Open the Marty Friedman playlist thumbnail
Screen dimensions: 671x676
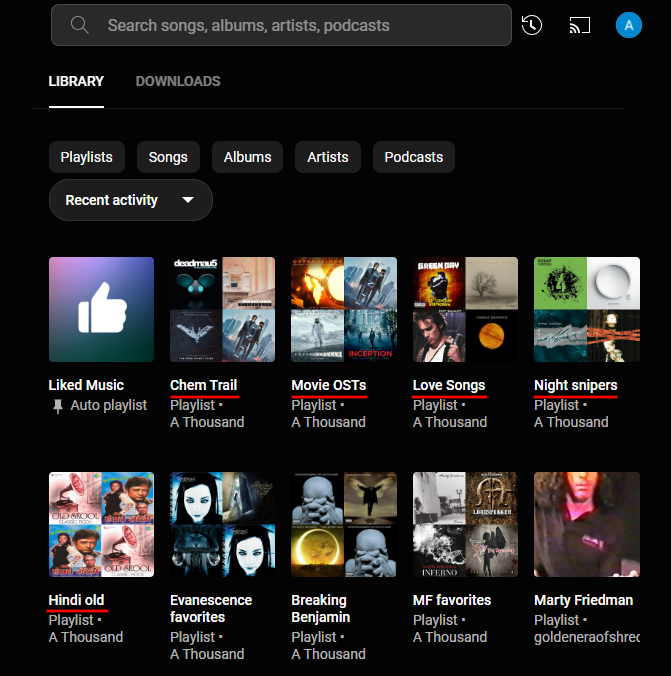[587, 524]
